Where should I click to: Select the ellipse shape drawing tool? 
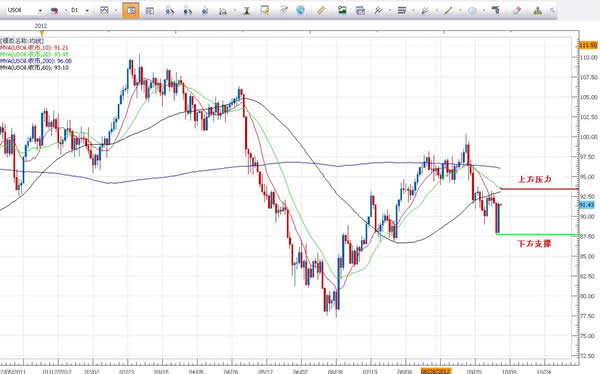click(x=472, y=11)
